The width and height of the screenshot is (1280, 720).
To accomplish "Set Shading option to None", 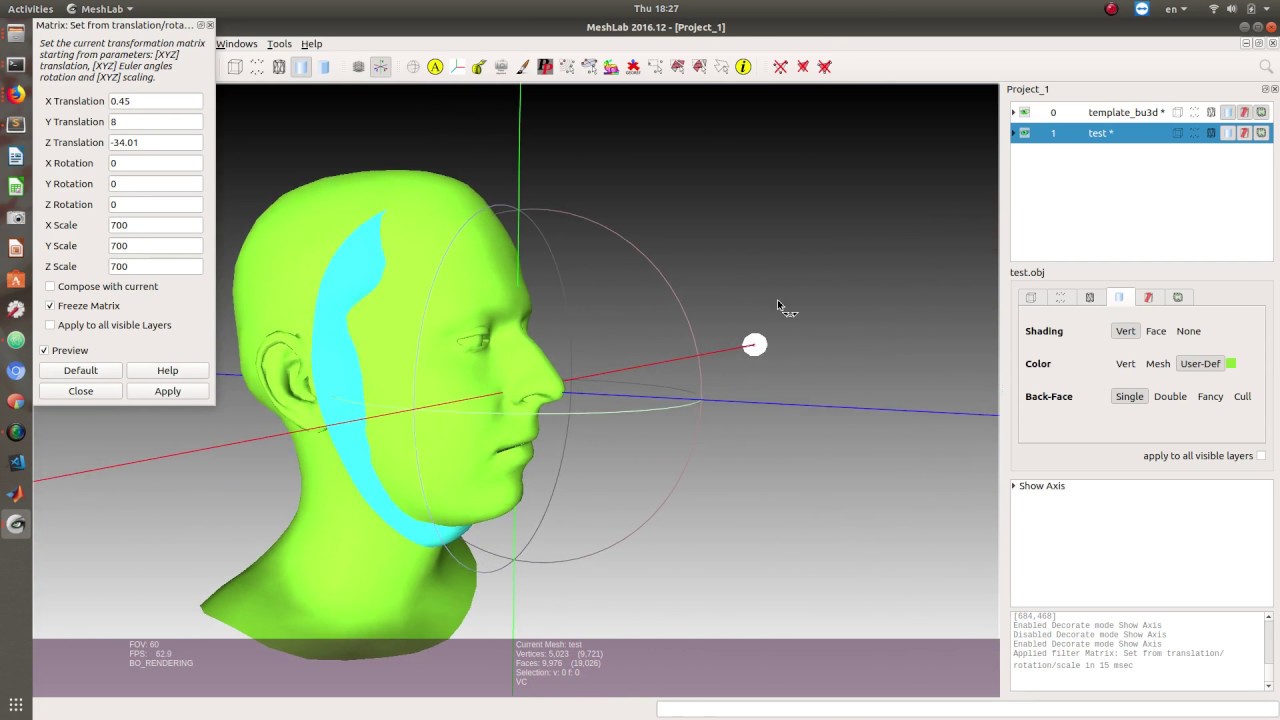I will pos(1188,331).
